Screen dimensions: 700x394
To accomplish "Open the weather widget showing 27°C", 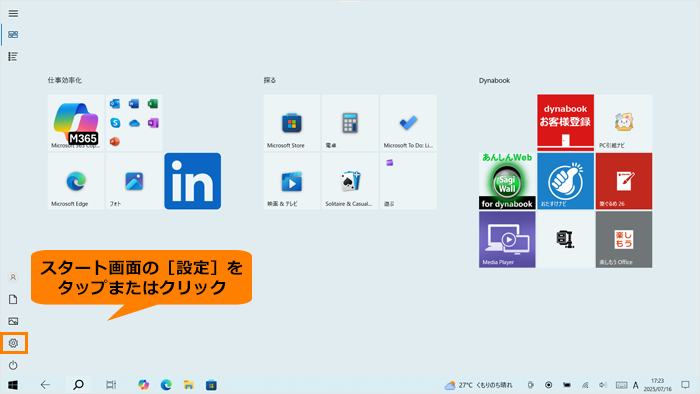I will [479, 385].
